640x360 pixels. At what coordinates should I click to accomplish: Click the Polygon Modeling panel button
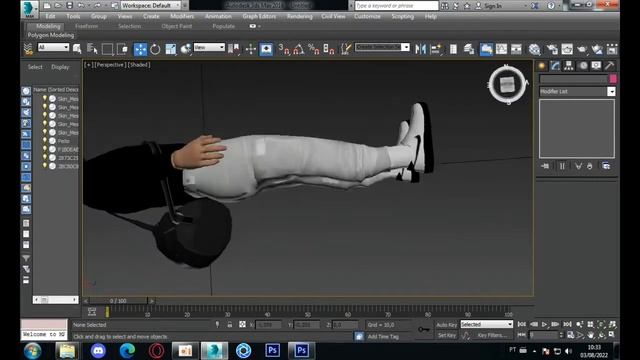[x=51, y=35]
